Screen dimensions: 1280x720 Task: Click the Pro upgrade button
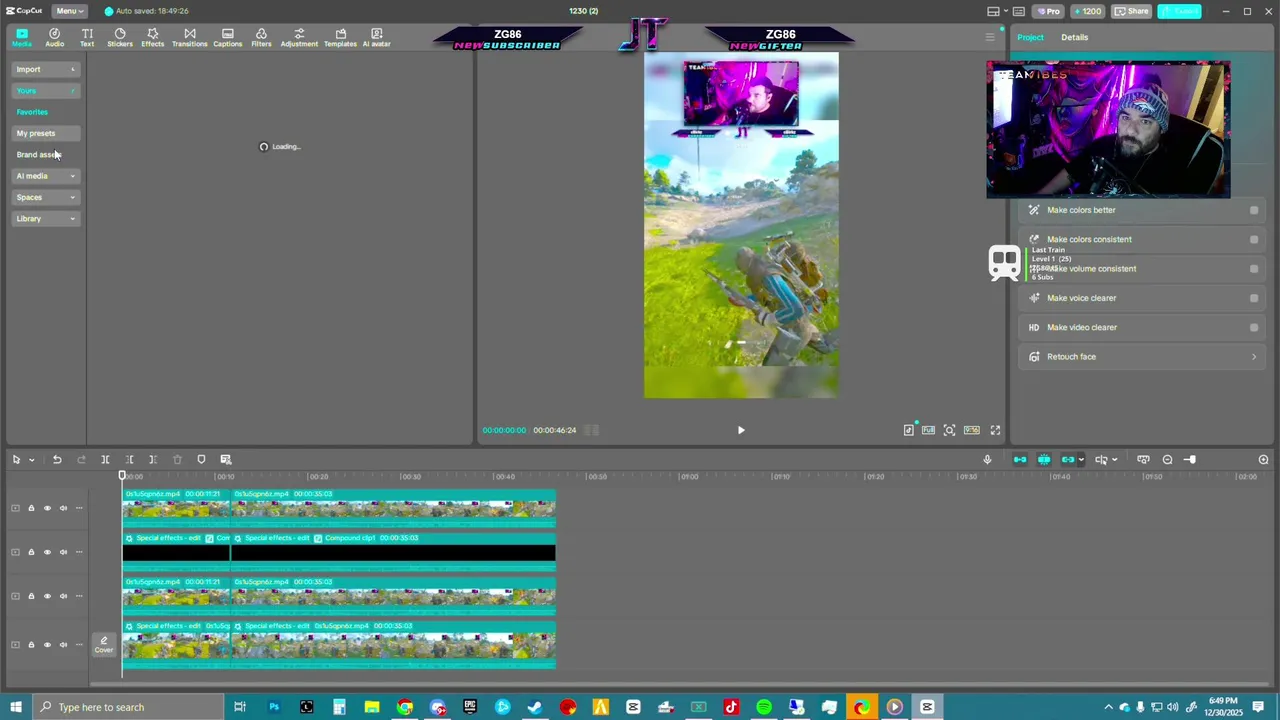coord(1048,11)
